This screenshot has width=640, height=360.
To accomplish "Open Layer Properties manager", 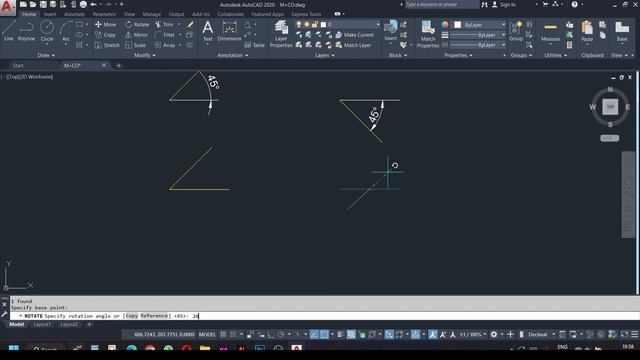I will (281, 33).
